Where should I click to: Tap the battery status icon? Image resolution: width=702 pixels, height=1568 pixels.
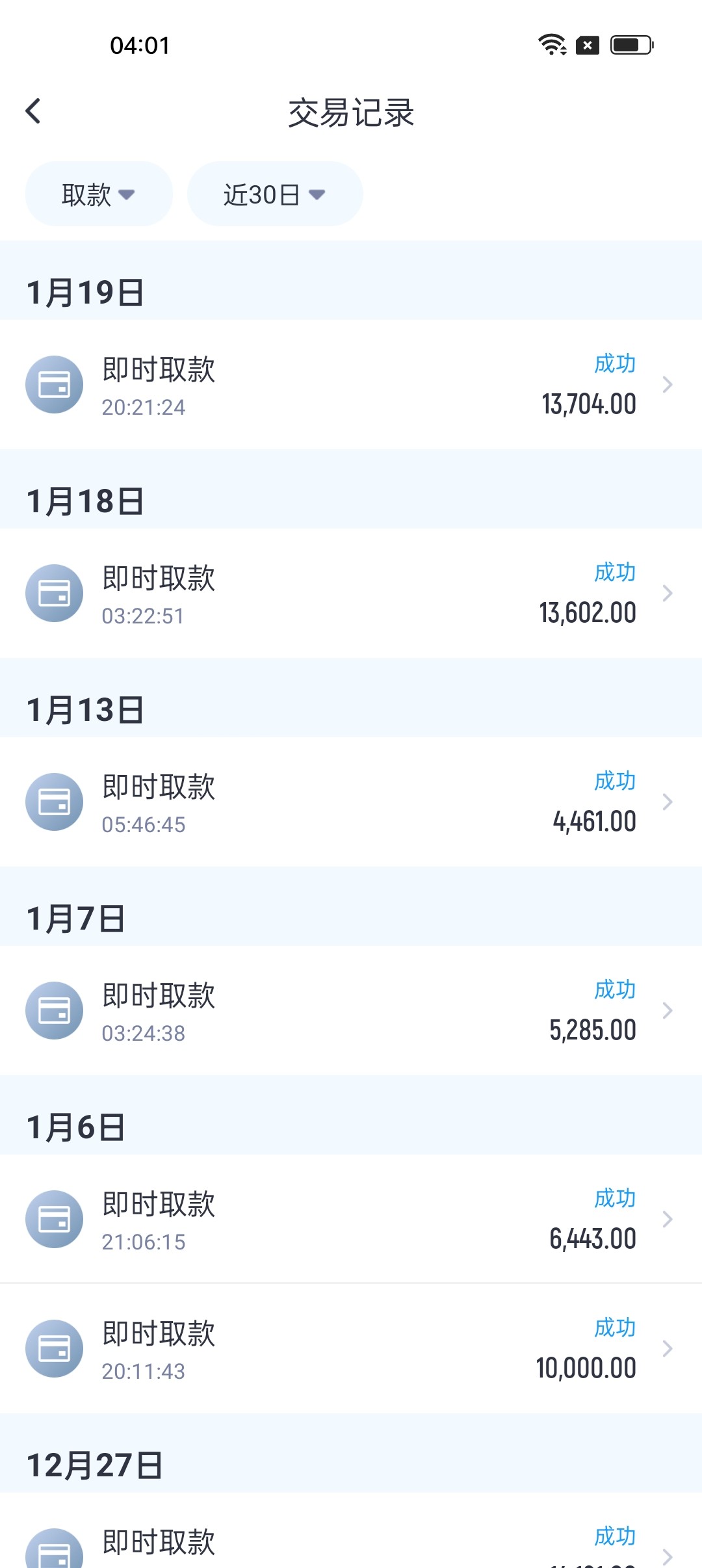pyautogui.click(x=632, y=45)
